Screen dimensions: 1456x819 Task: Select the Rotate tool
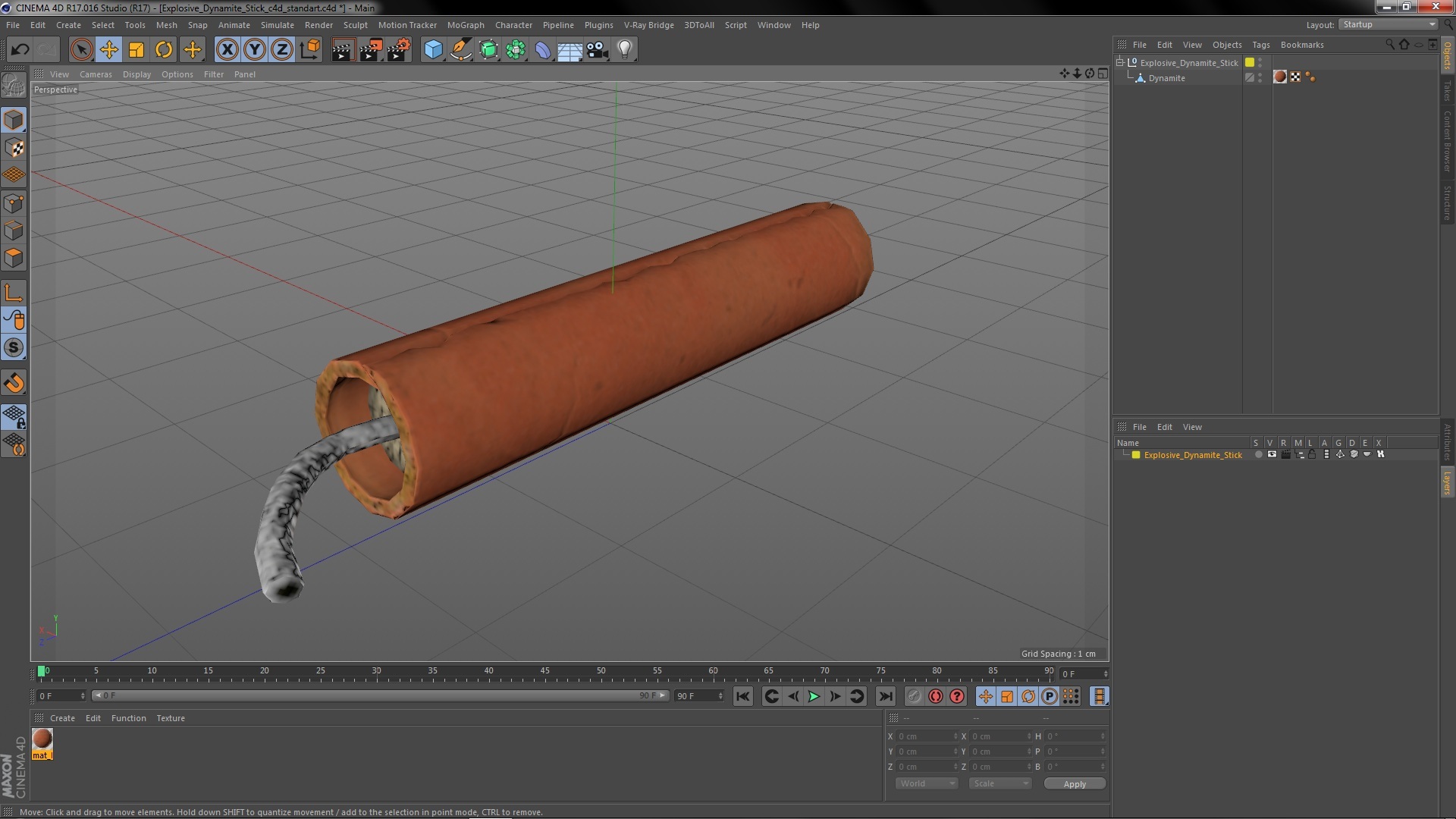[x=164, y=50]
